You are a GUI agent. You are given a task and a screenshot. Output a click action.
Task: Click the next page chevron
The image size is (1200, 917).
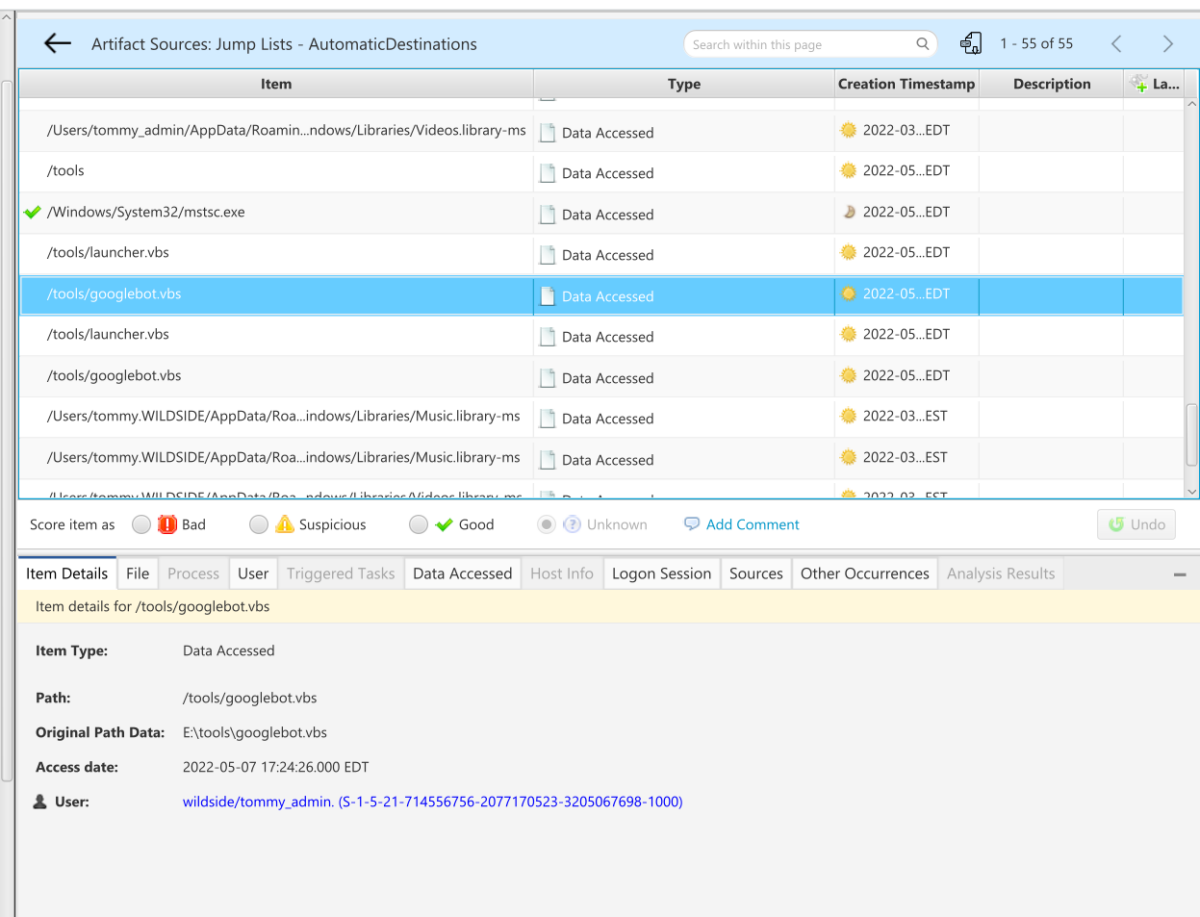point(1168,43)
